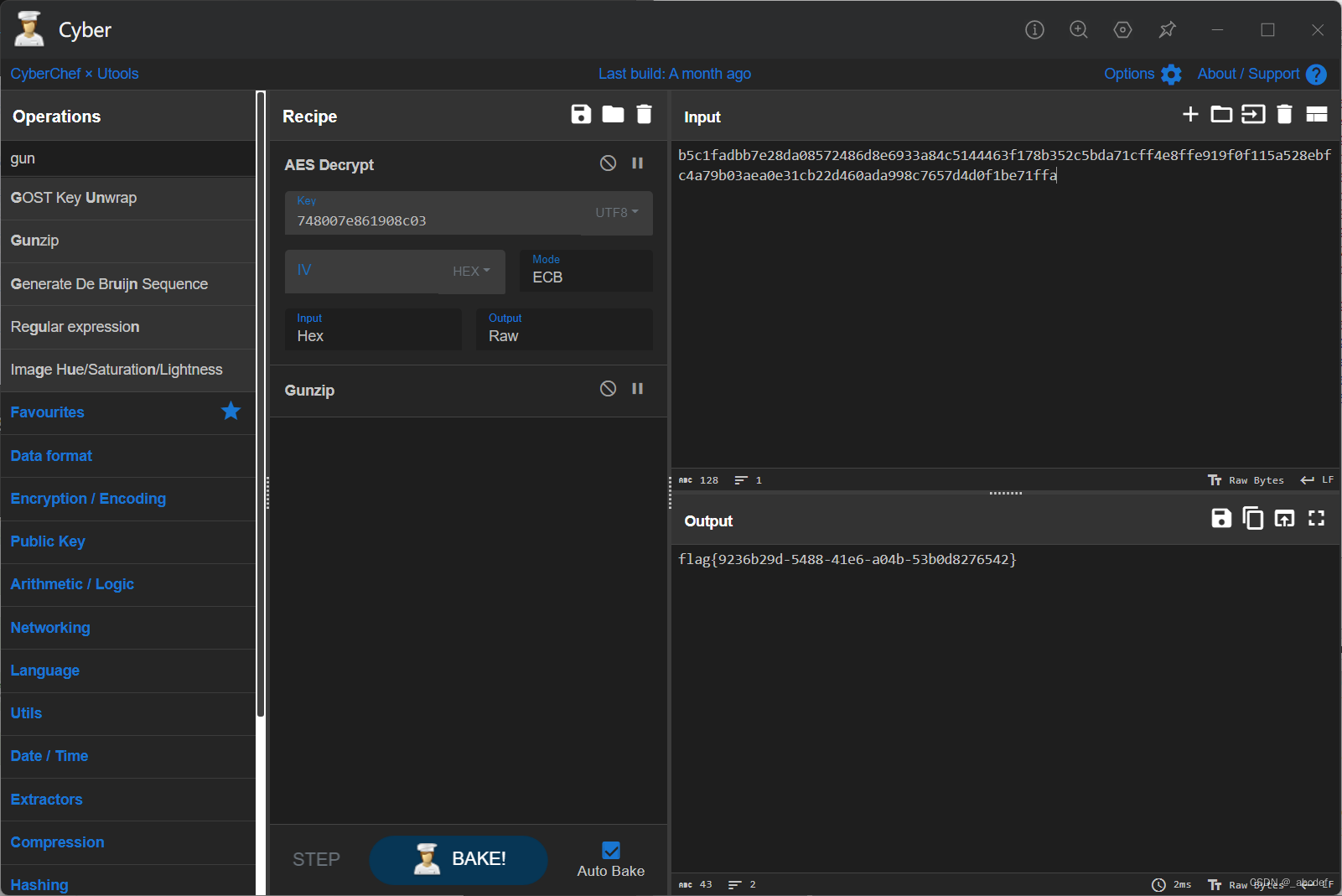
Task: Toggle the Auto Bake checkbox
Action: [611, 850]
